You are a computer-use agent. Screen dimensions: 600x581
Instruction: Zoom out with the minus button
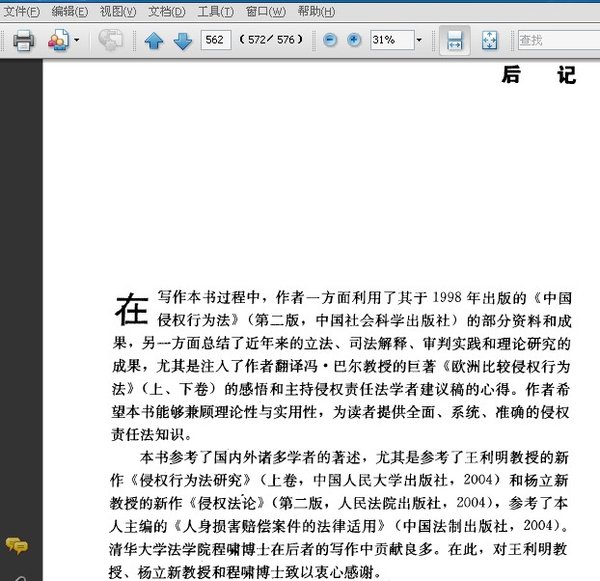point(330,40)
